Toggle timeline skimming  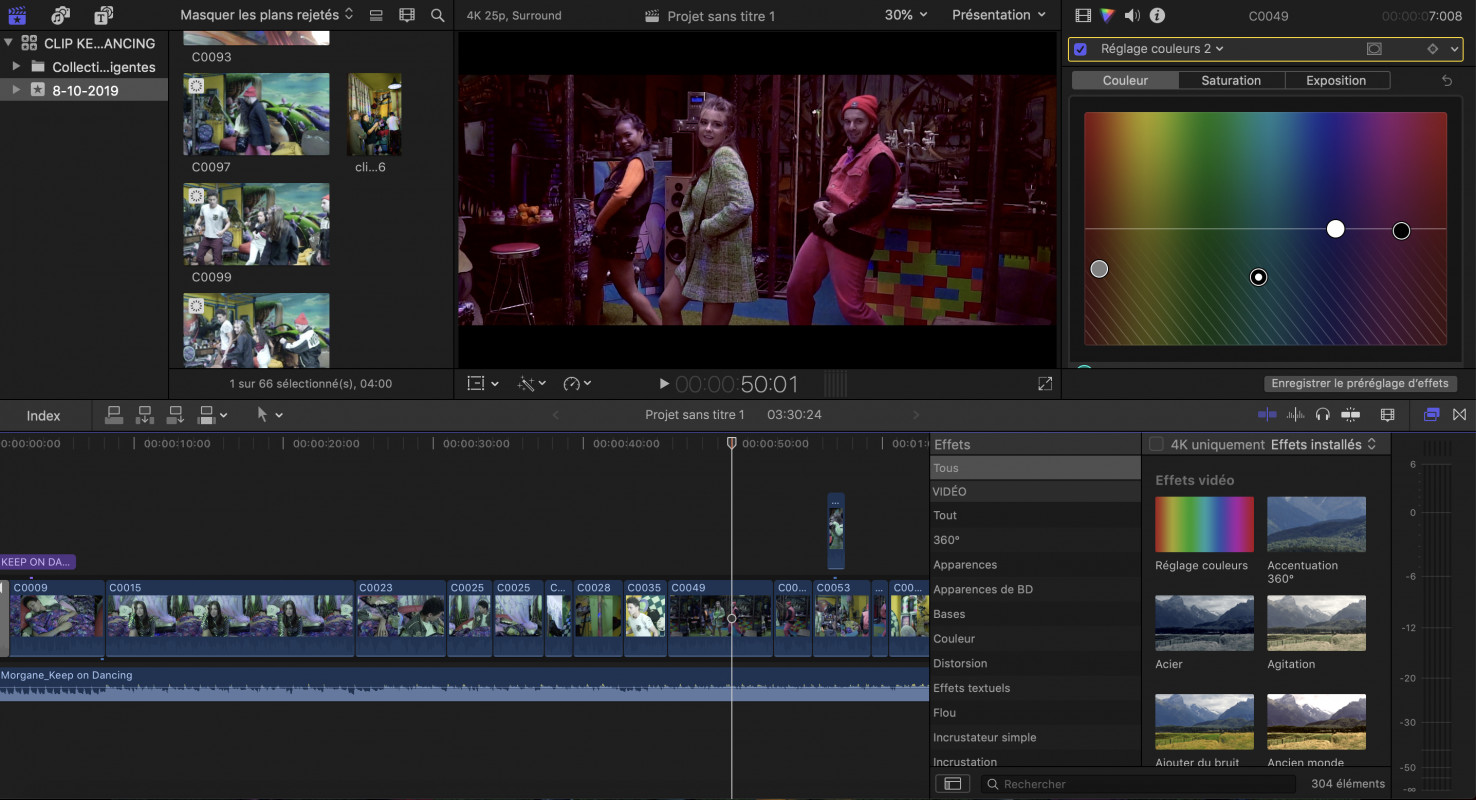click(1267, 414)
